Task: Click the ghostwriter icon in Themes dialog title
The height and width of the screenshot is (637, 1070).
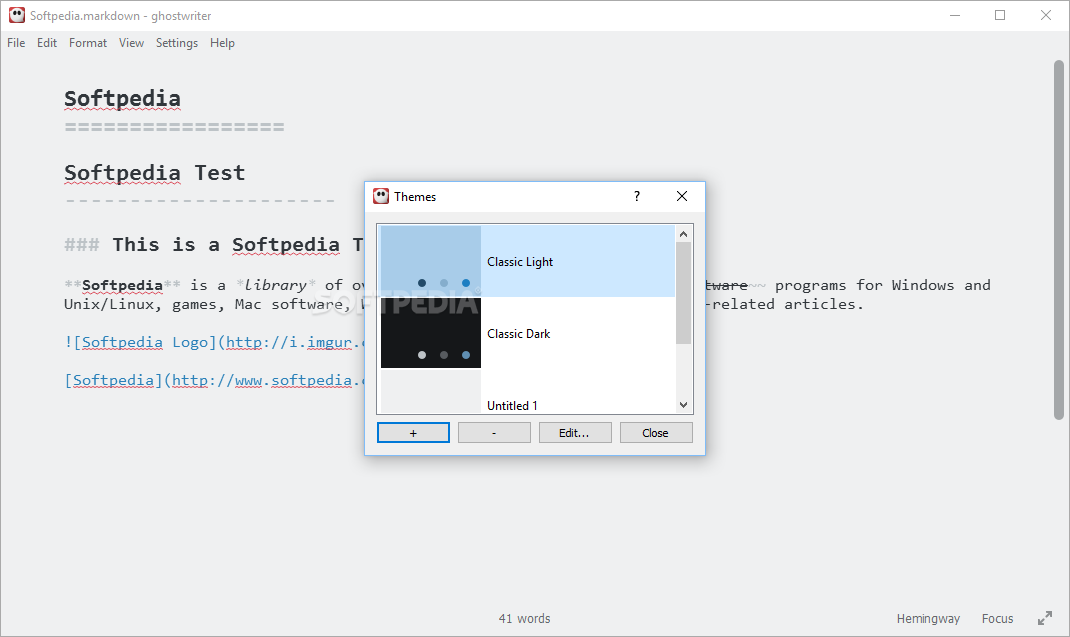Action: pyautogui.click(x=381, y=197)
